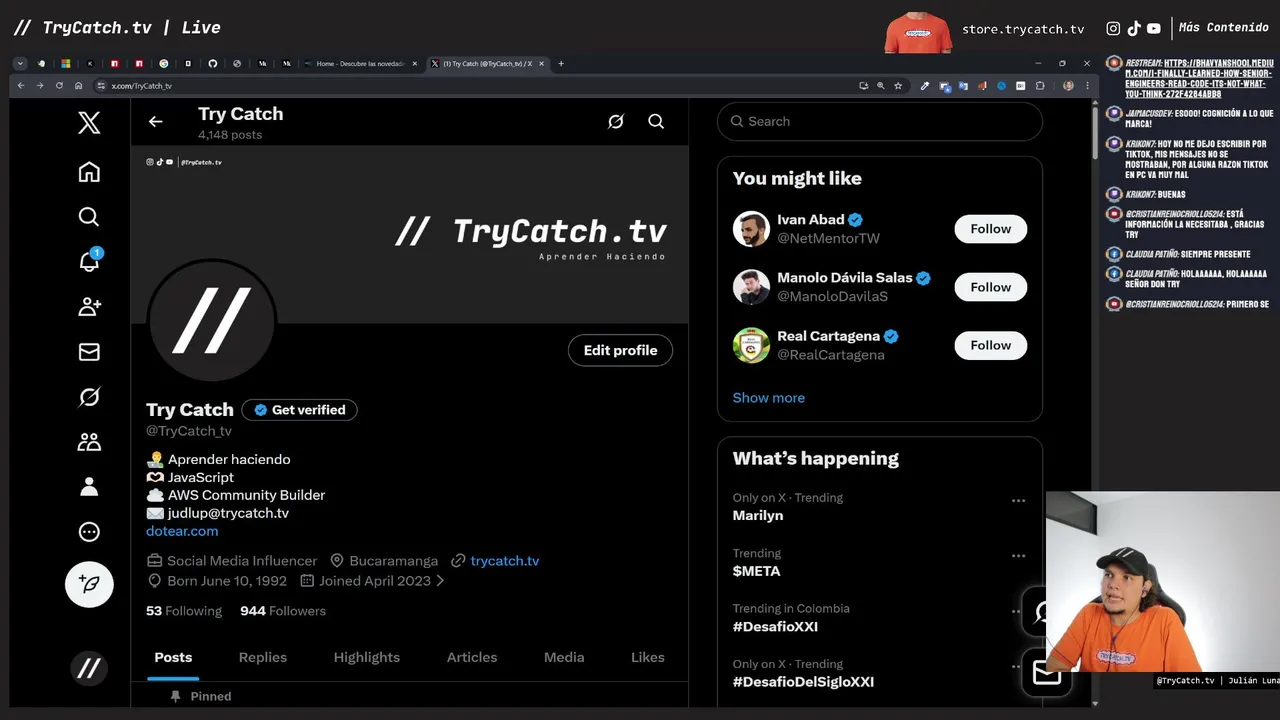The height and width of the screenshot is (720, 1280).
Task: Switch to the pinned Google tab
Action: coord(164,63)
